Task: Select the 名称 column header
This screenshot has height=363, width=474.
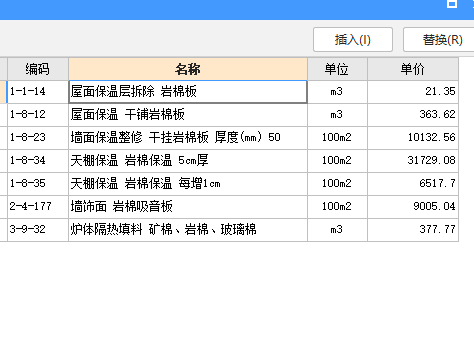Action: [188, 69]
